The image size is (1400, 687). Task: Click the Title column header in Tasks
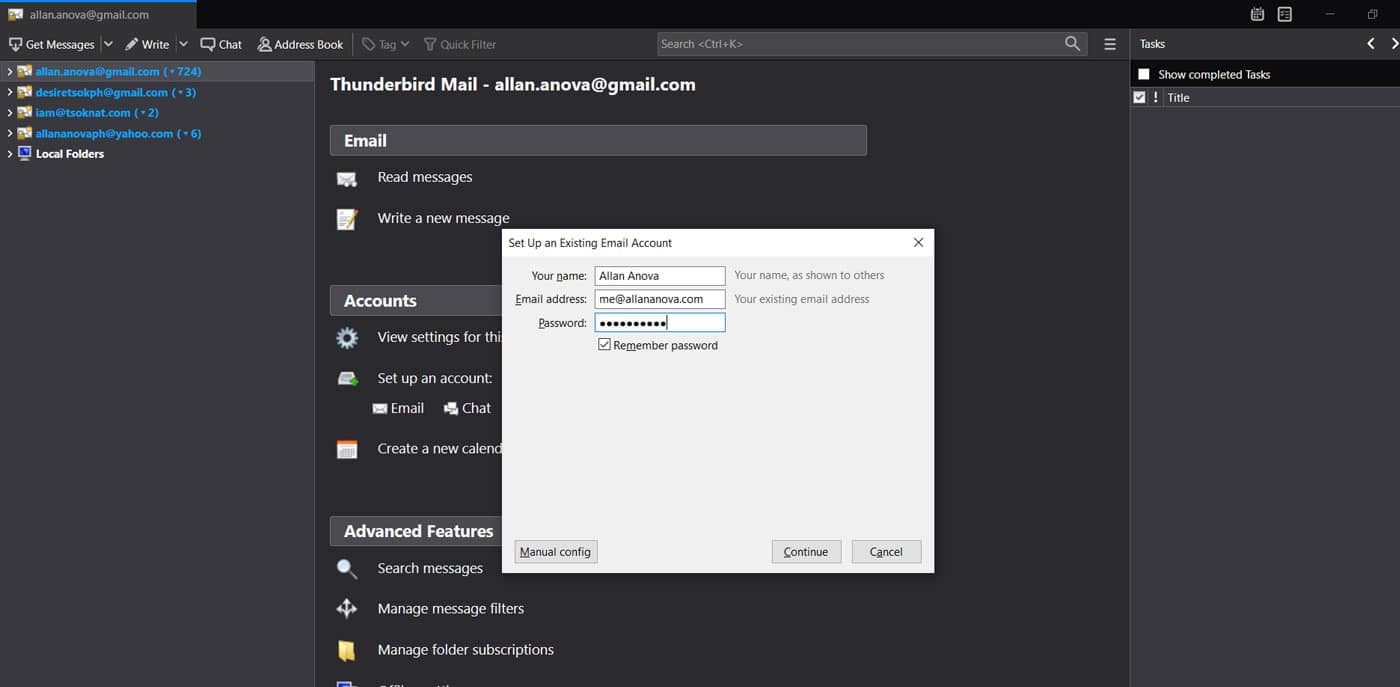pos(1281,97)
